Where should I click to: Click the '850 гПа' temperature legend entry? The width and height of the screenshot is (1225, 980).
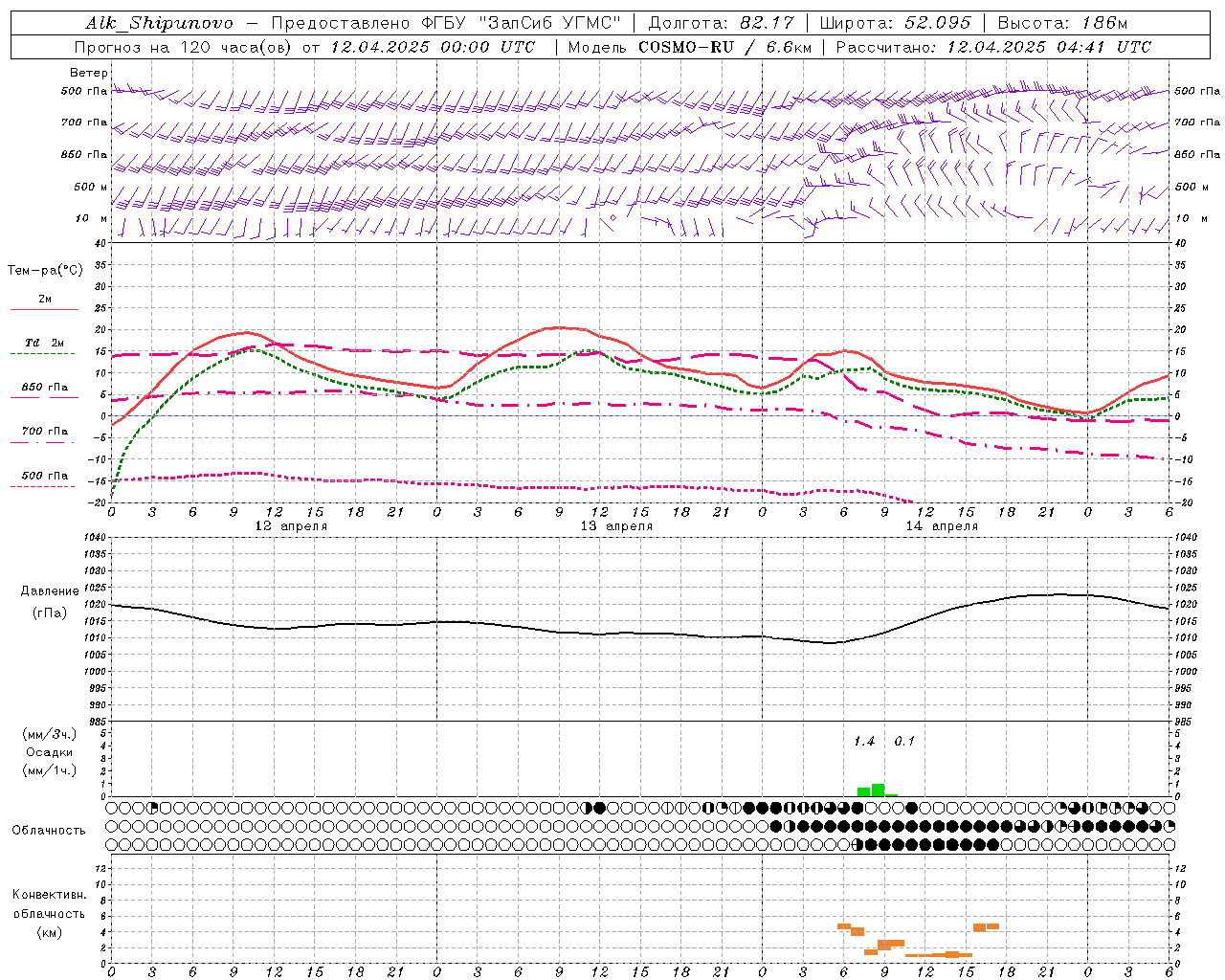45,388
